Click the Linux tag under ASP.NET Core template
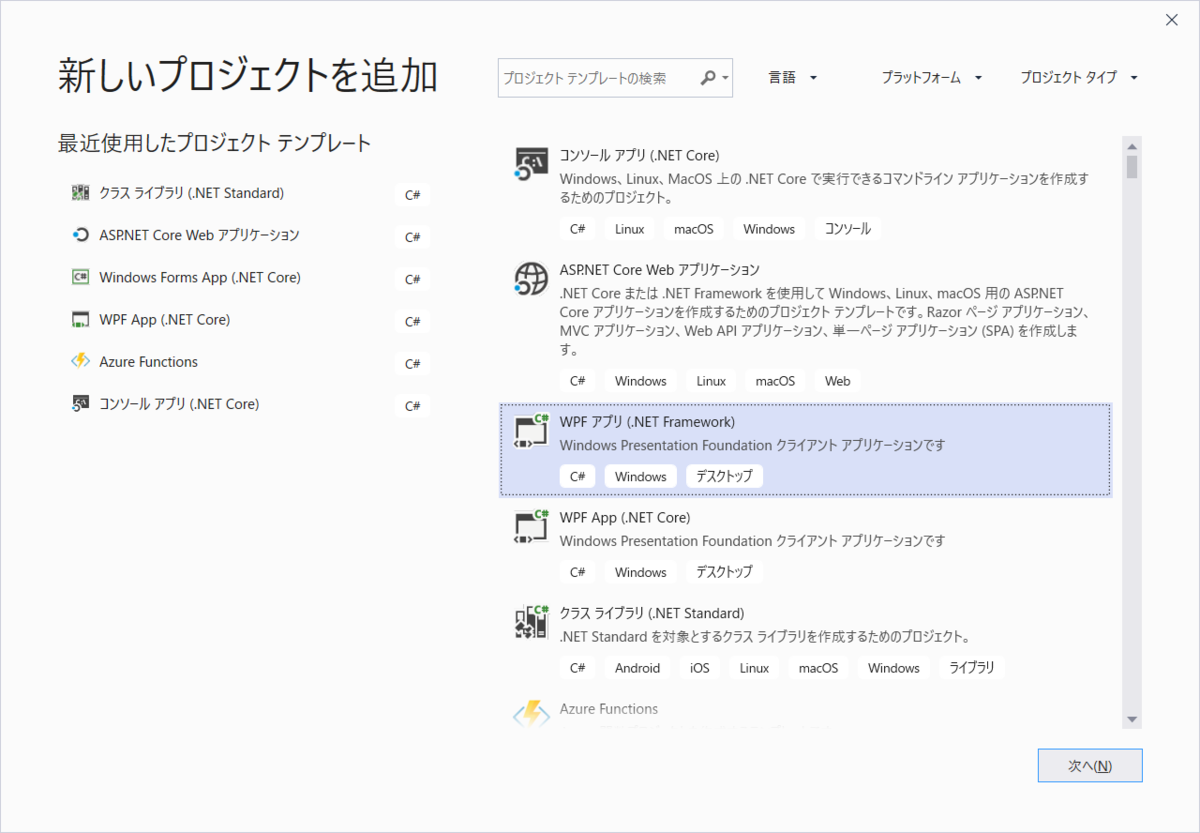 711,381
